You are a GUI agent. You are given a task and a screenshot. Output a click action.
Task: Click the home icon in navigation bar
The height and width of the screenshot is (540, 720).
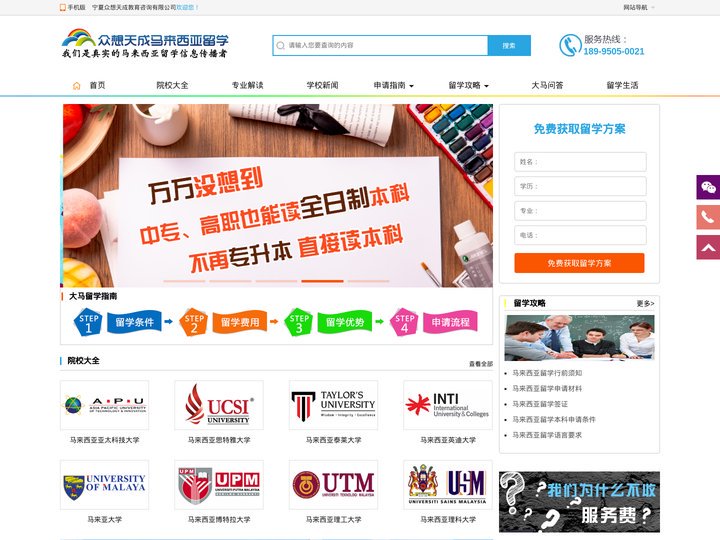click(77, 85)
